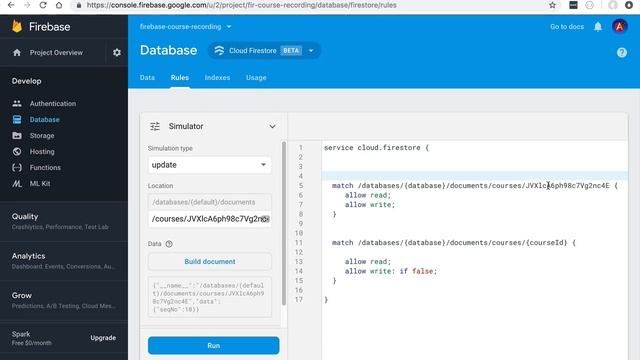The width and height of the screenshot is (640, 360).
Task: Click the Authentication people icon
Action: [x=17, y=104]
